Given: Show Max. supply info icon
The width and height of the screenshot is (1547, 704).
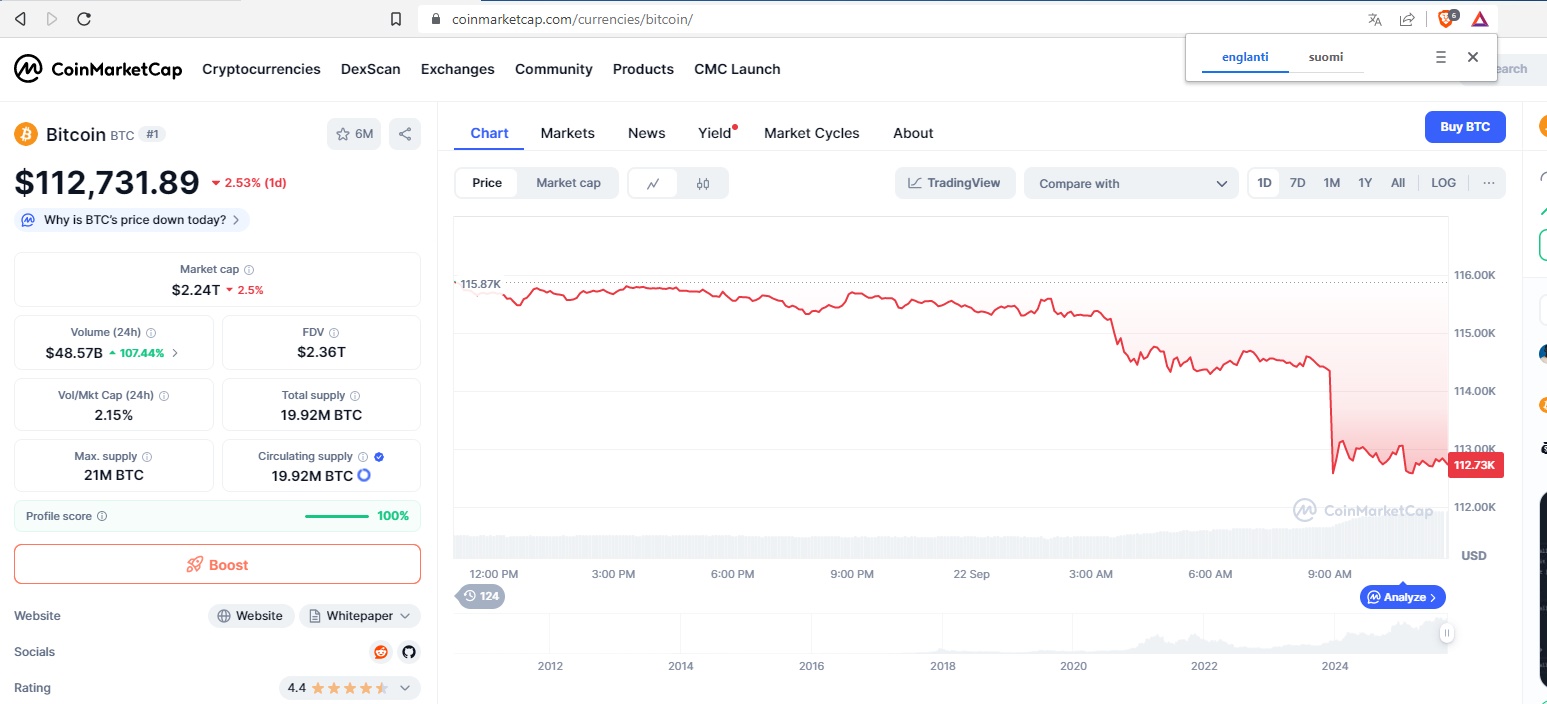Looking at the screenshot, I should tap(147, 457).
